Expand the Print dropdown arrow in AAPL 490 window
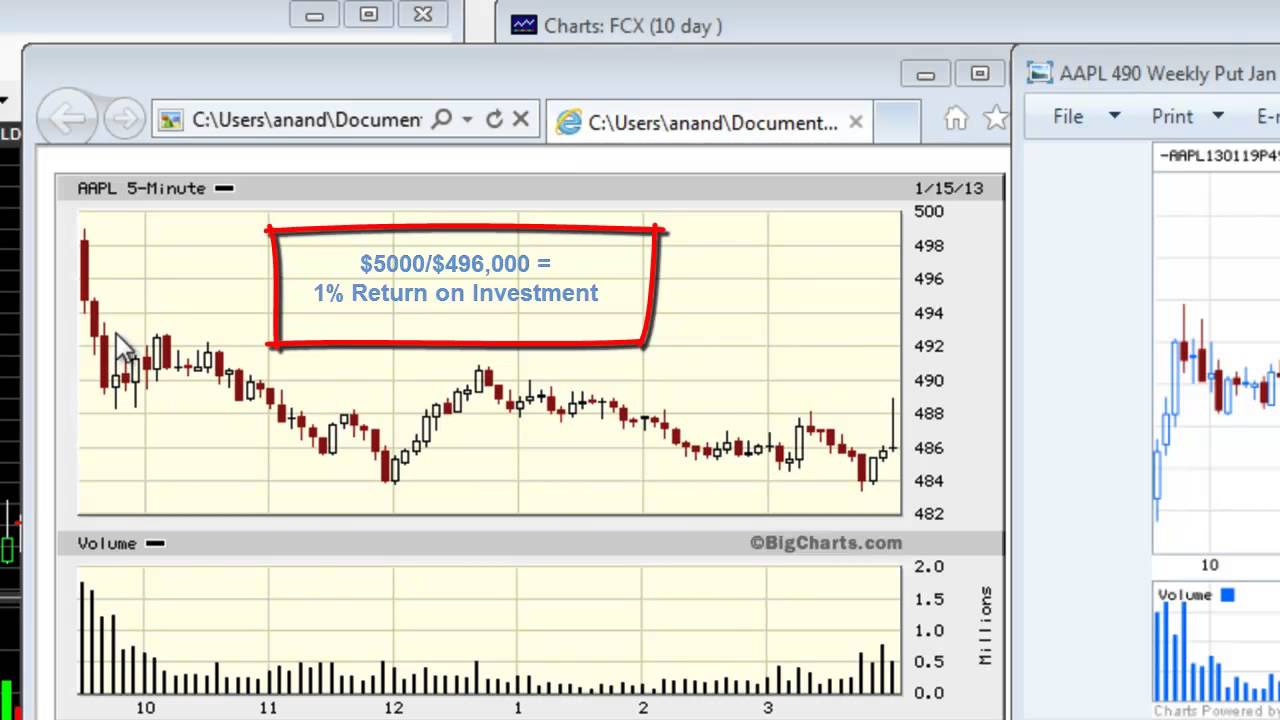Image resolution: width=1280 pixels, height=720 pixels. (1218, 117)
